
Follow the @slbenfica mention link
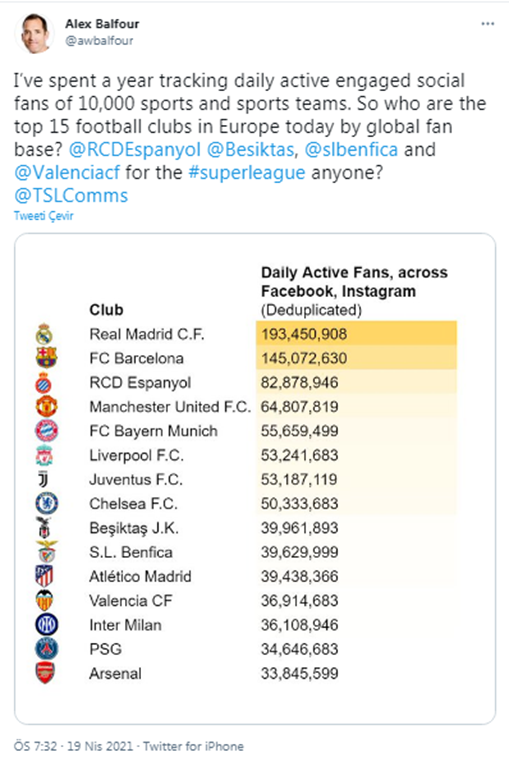coord(352,149)
